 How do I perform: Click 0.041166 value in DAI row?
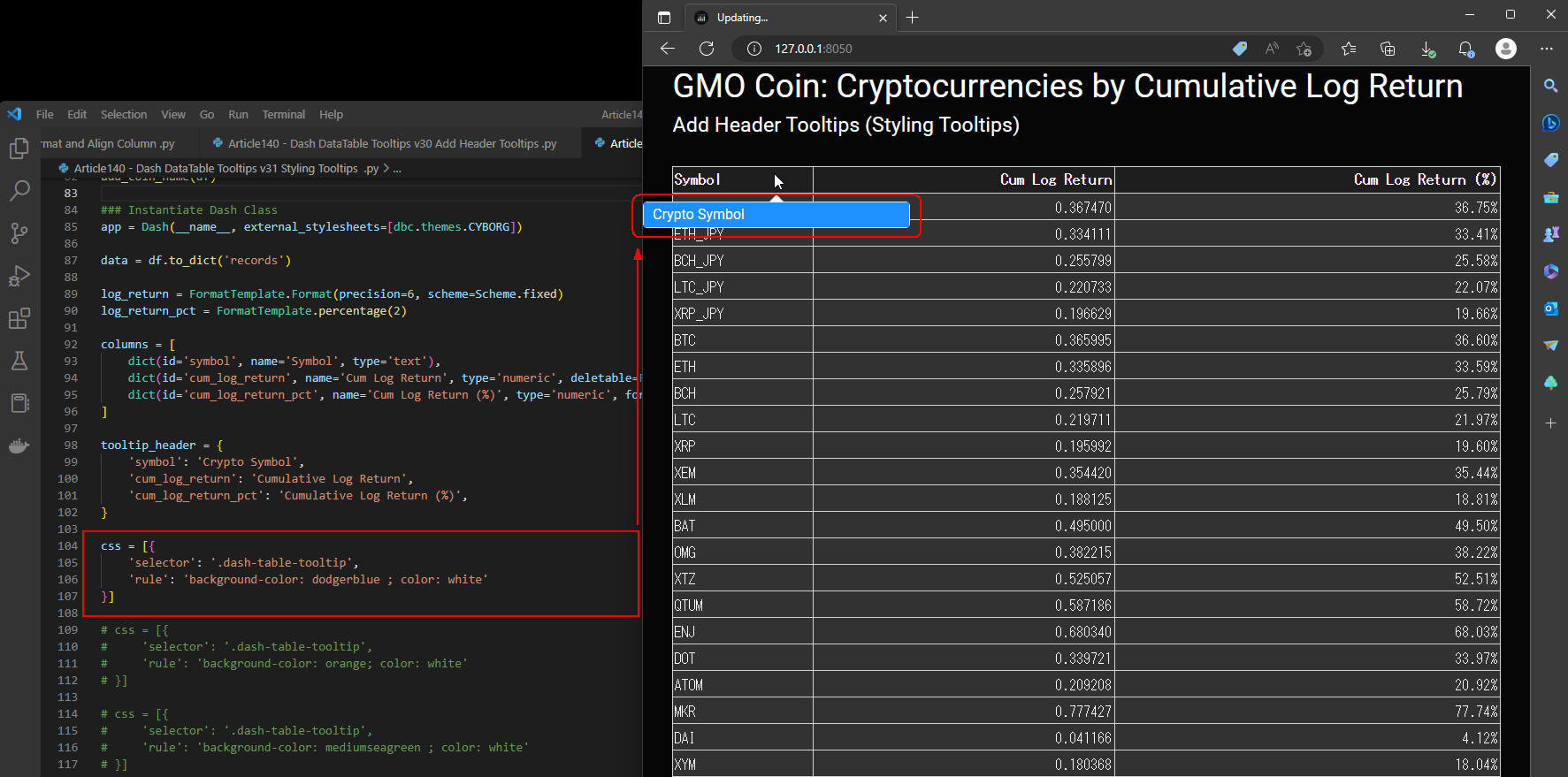point(963,738)
